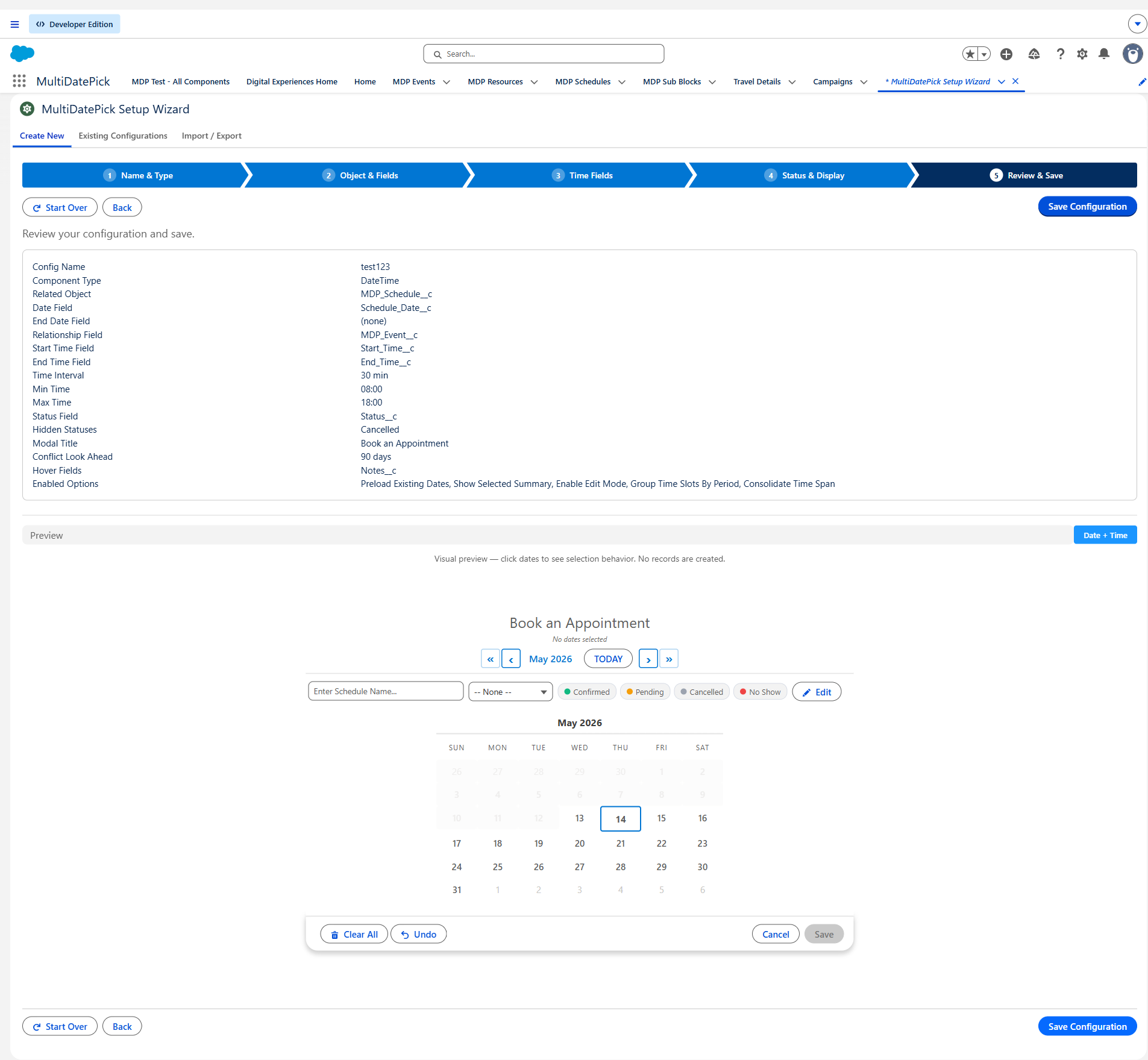Jump to first month with double-left arrow
Image resolution: width=1148 pixels, height=1060 pixels.
click(x=491, y=659)
